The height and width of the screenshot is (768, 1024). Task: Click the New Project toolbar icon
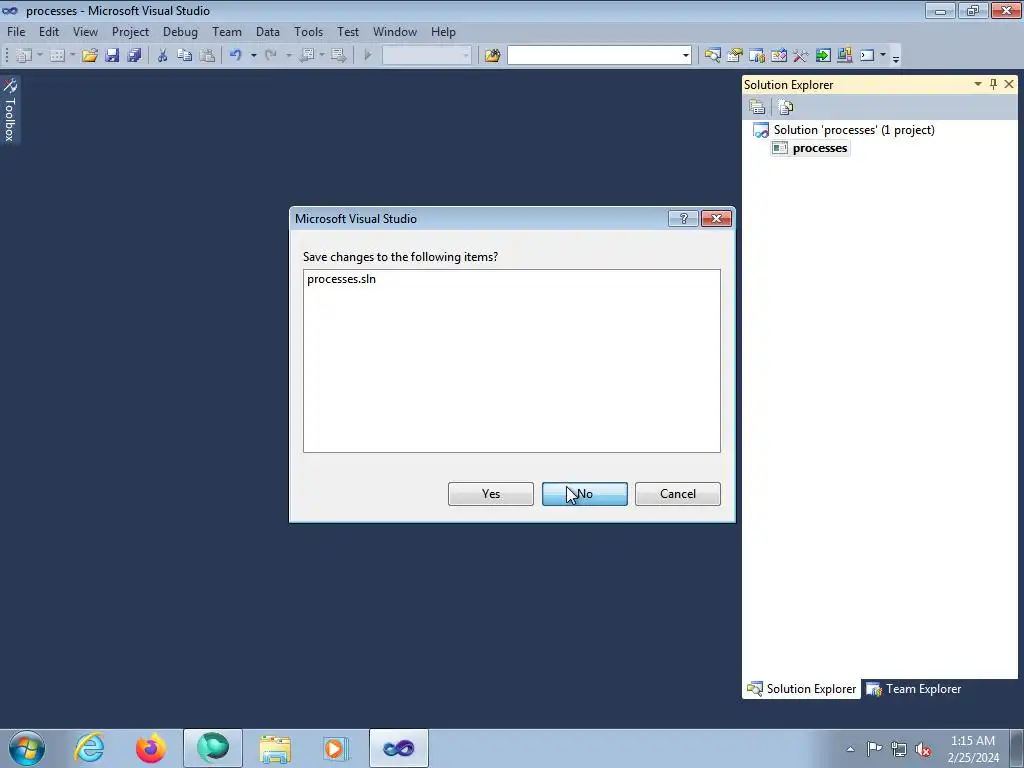[24, 56]
